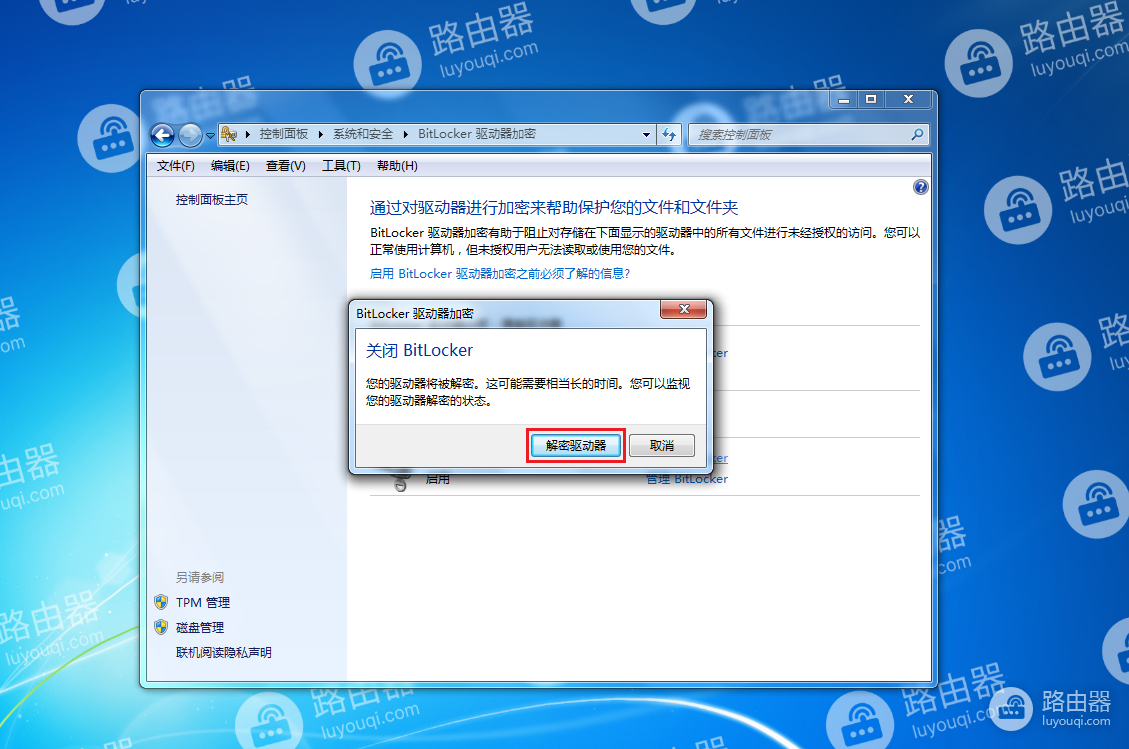The width and height of the screenshot is (1129, 749).
Task: Select 控制面板 in the breadcrumb
Action: coord(284,134)
